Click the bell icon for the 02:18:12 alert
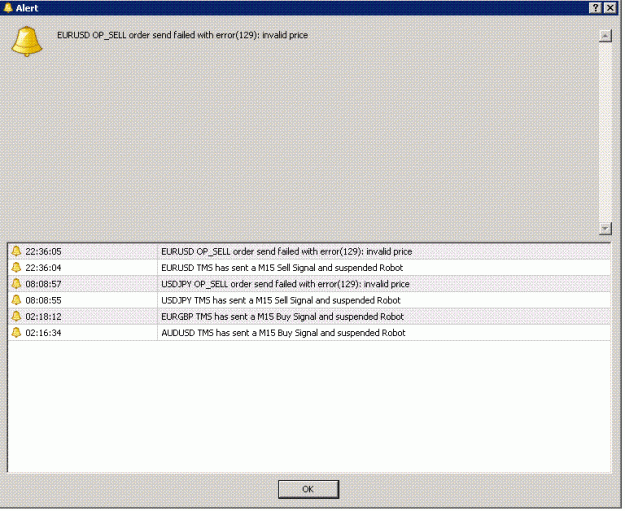Image resolution: width=625 pixels, height=511 pixels. (x=16, y=317)
